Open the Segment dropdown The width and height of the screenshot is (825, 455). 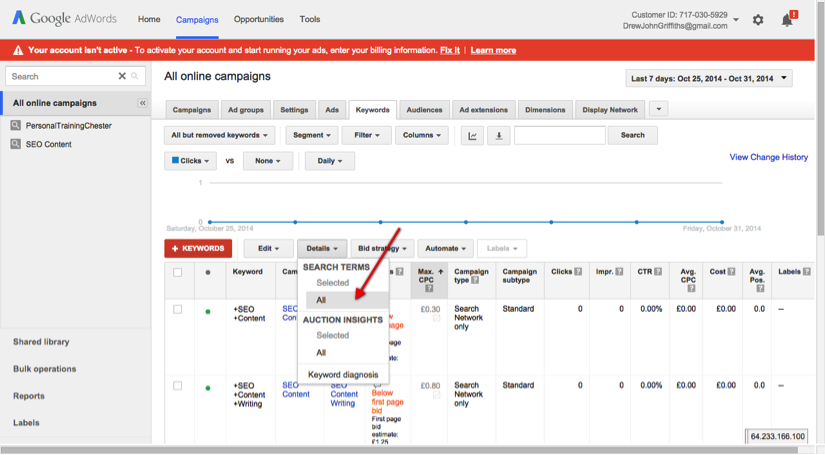311,135
